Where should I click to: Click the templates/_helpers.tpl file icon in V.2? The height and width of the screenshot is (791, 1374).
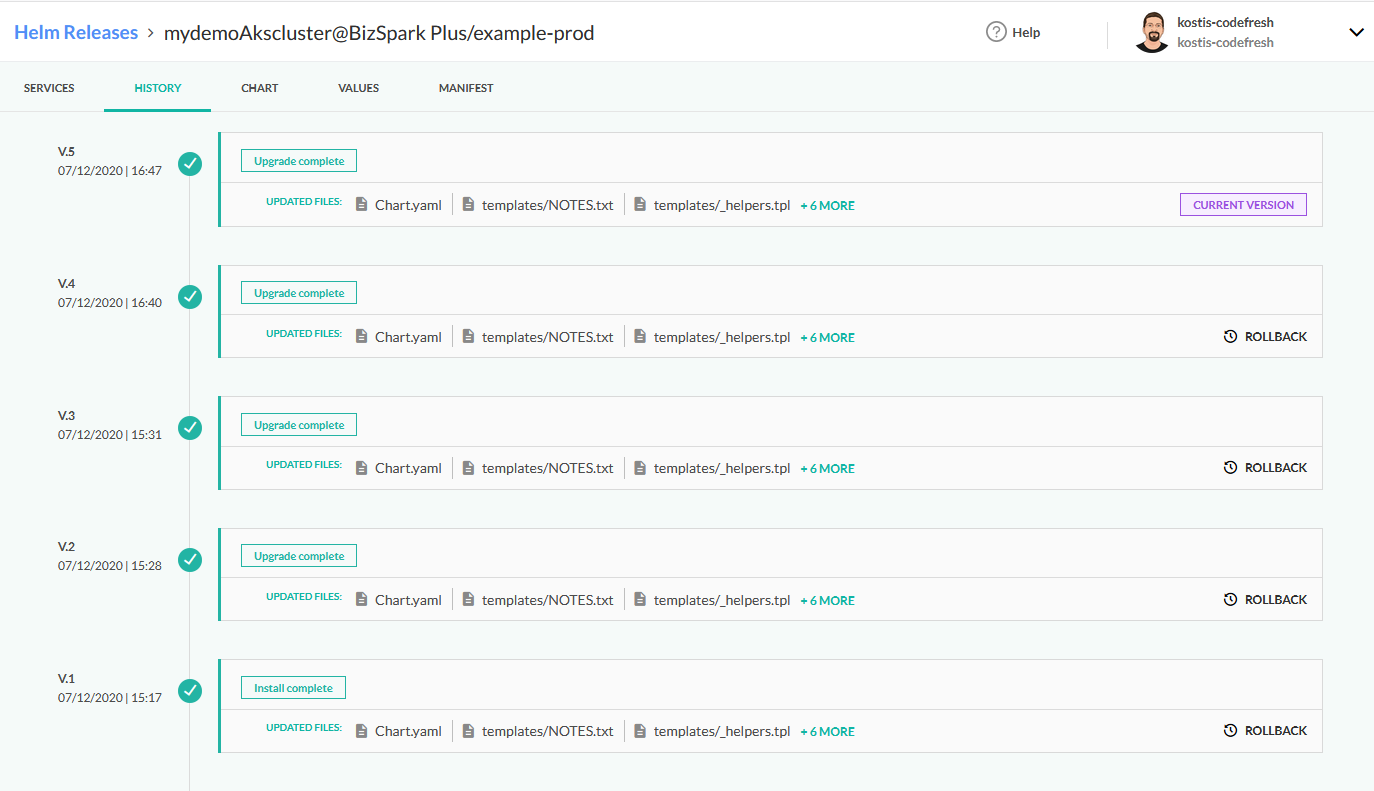click(x=640, y=600)
